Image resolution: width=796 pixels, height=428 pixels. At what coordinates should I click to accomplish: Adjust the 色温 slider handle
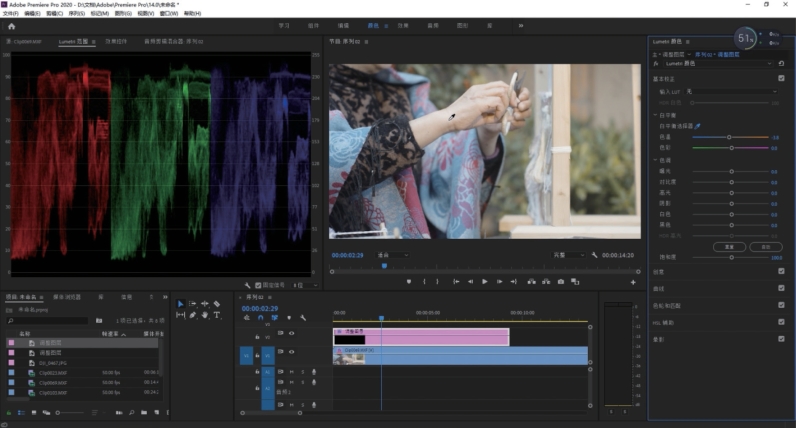pyautogui.click(x=729, y=137)
